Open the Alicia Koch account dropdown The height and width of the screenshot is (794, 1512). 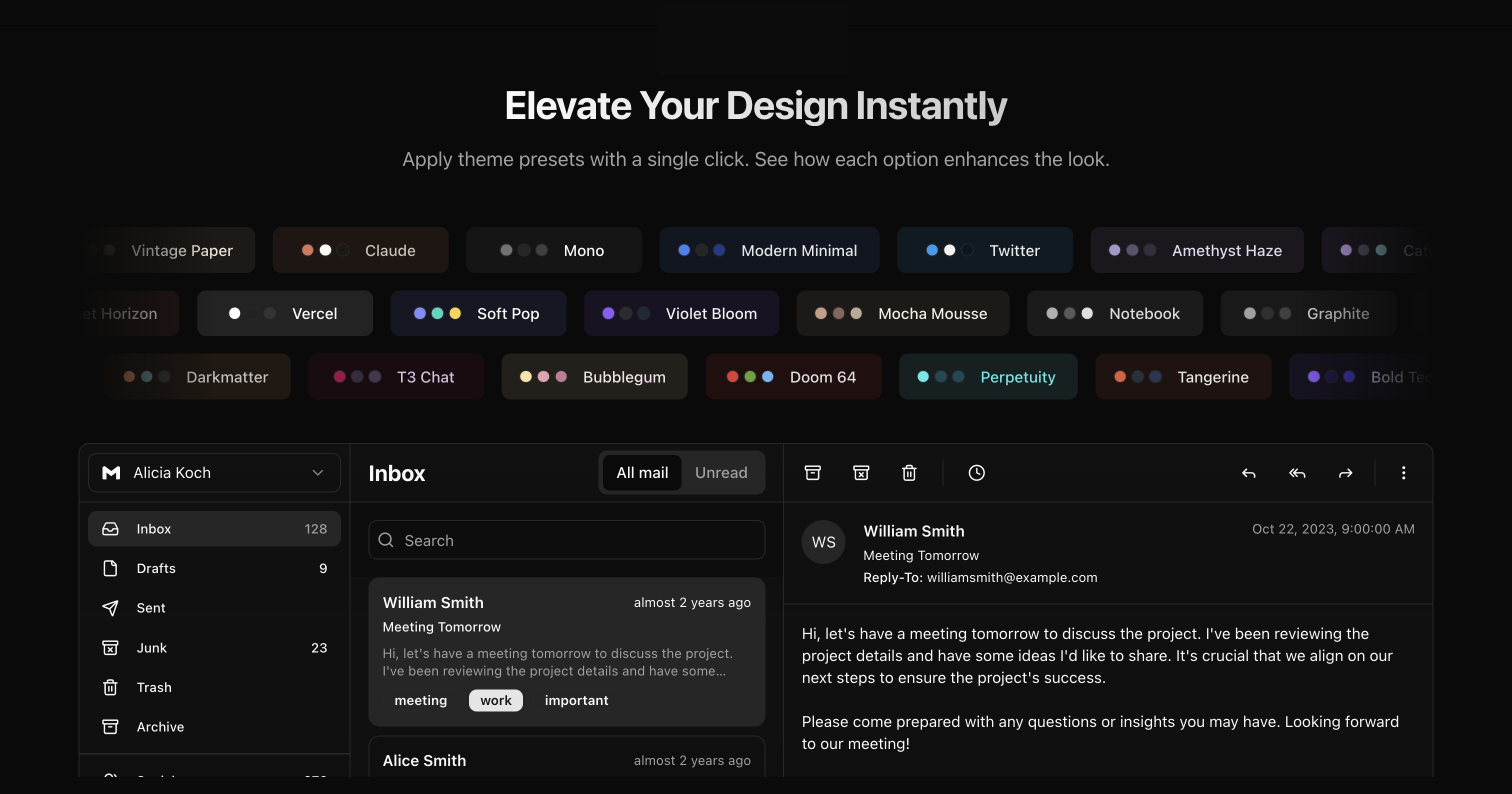214,473
